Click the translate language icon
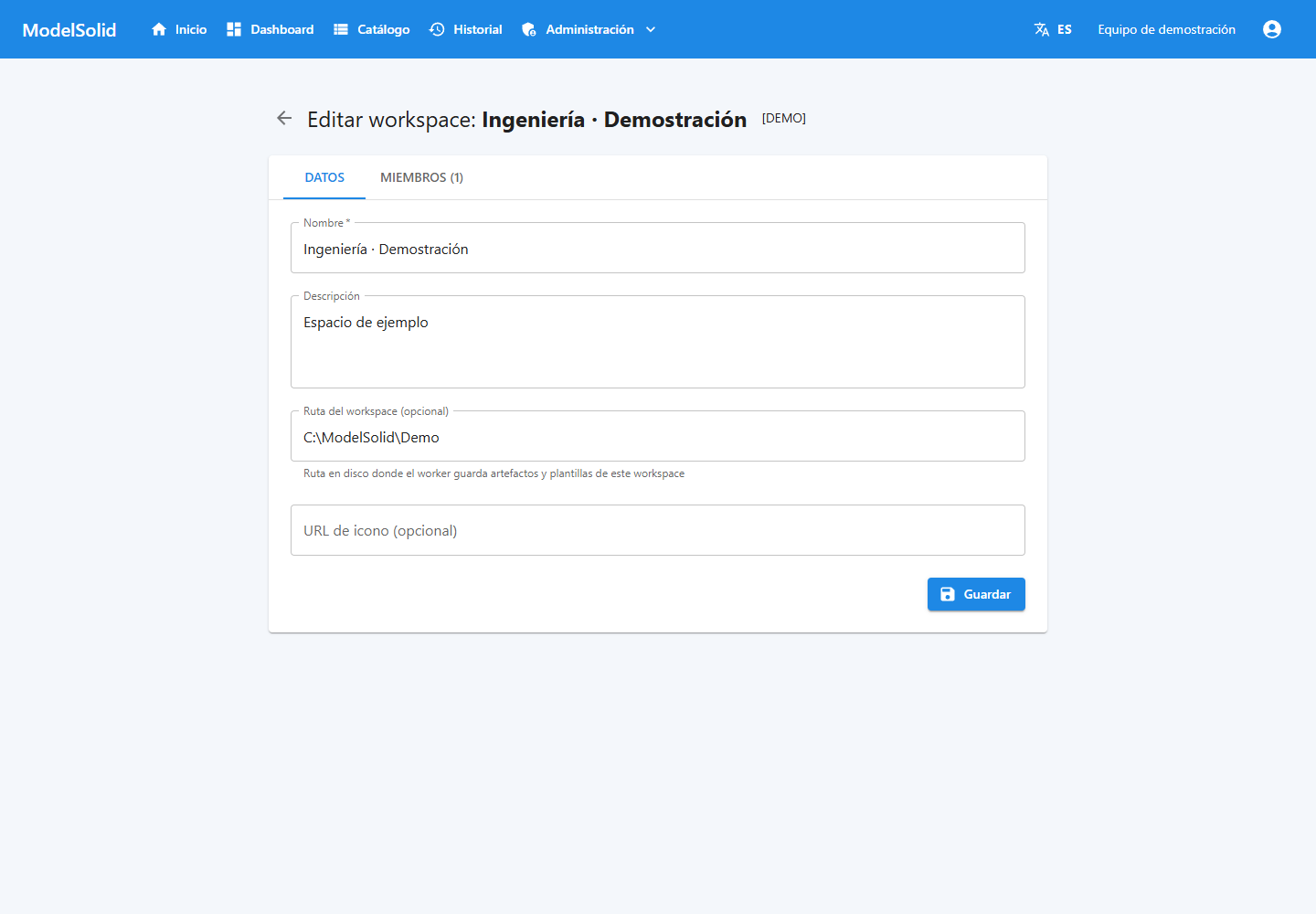1316x914 pixels. [x=1042, y=29]
